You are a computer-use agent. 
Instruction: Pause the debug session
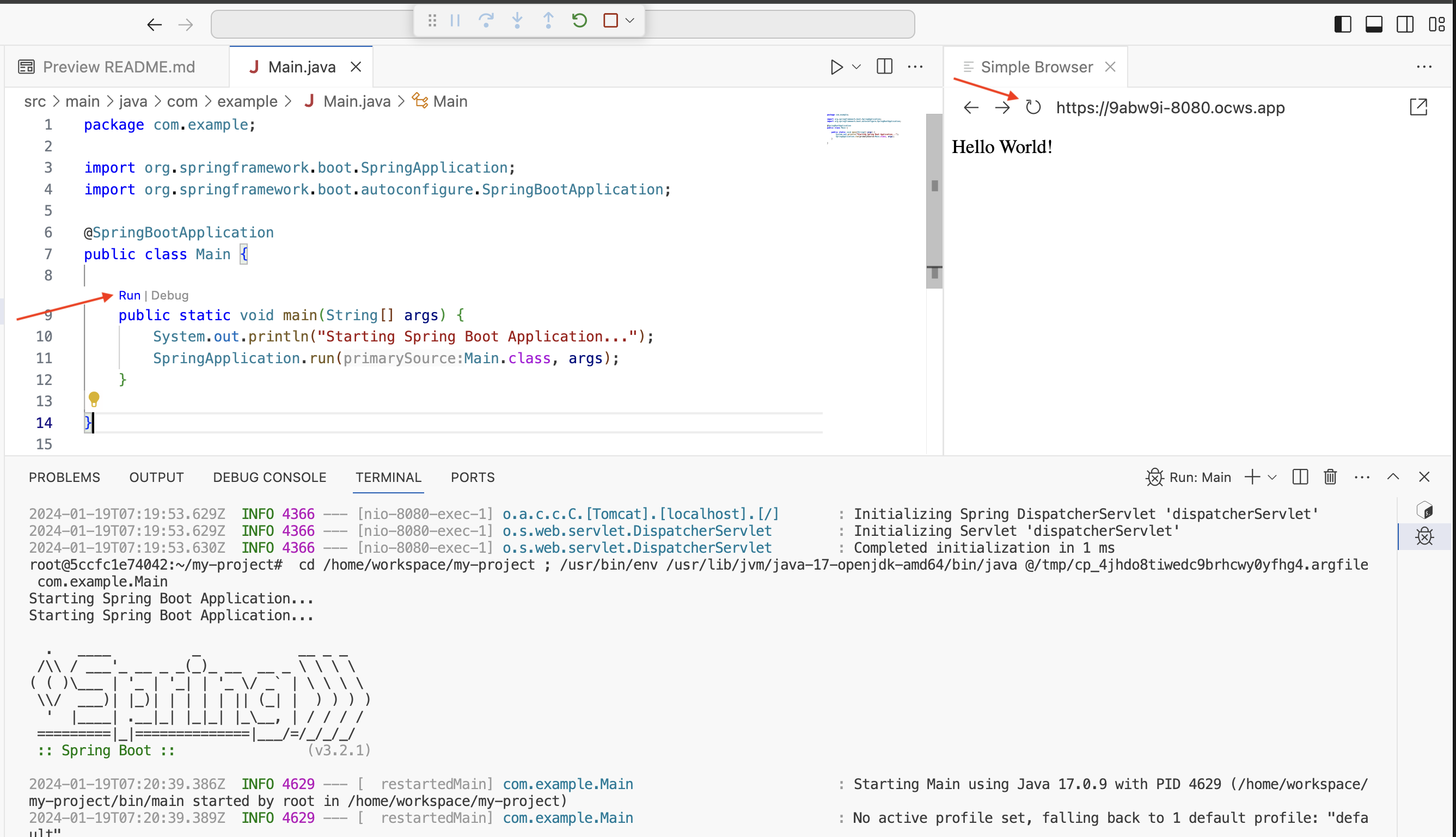[x=455, y=21]
